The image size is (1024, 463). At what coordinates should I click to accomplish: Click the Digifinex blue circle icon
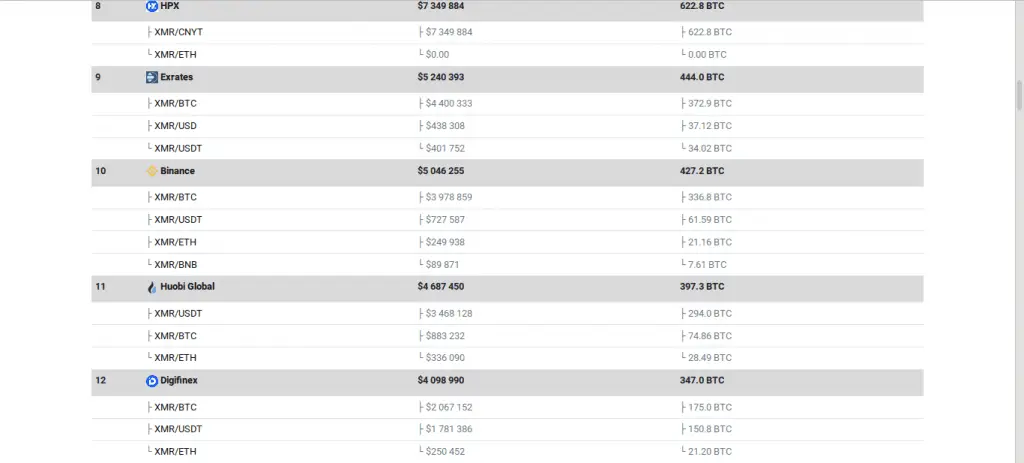click(x=152, y=381)
